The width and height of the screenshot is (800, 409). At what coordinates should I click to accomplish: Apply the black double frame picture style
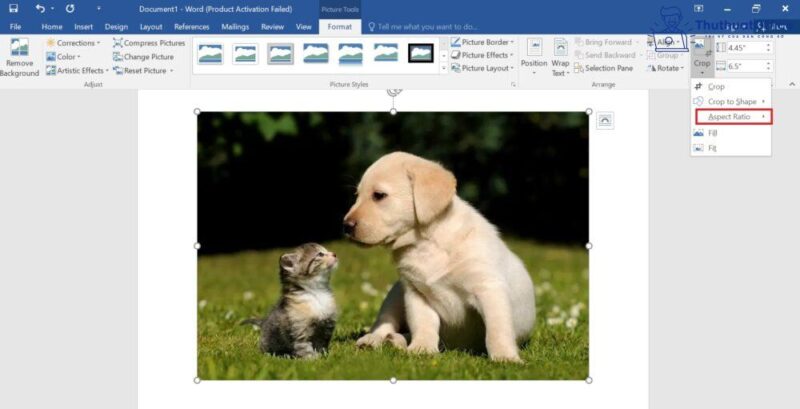point(421,54)
